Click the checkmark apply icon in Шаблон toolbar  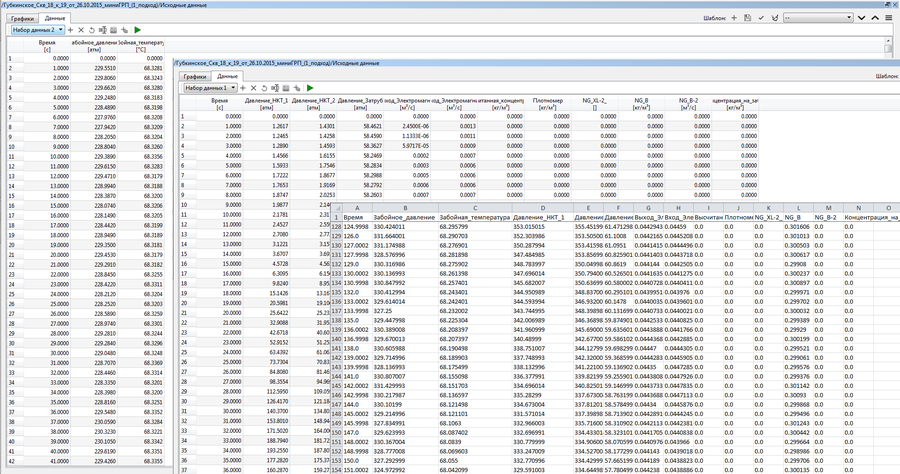click(760, 18)
